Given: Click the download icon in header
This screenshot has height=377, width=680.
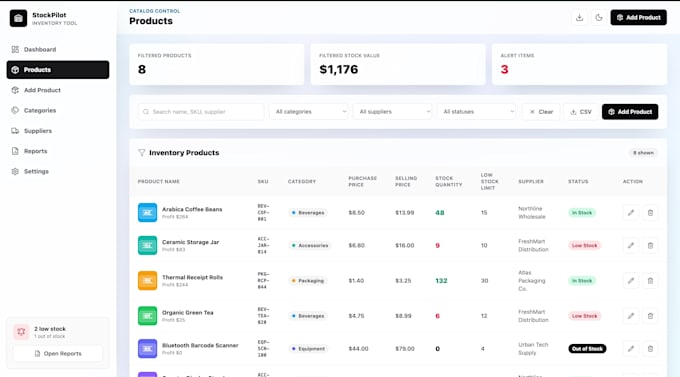Looking at the screenshot, I should [579, 17].
